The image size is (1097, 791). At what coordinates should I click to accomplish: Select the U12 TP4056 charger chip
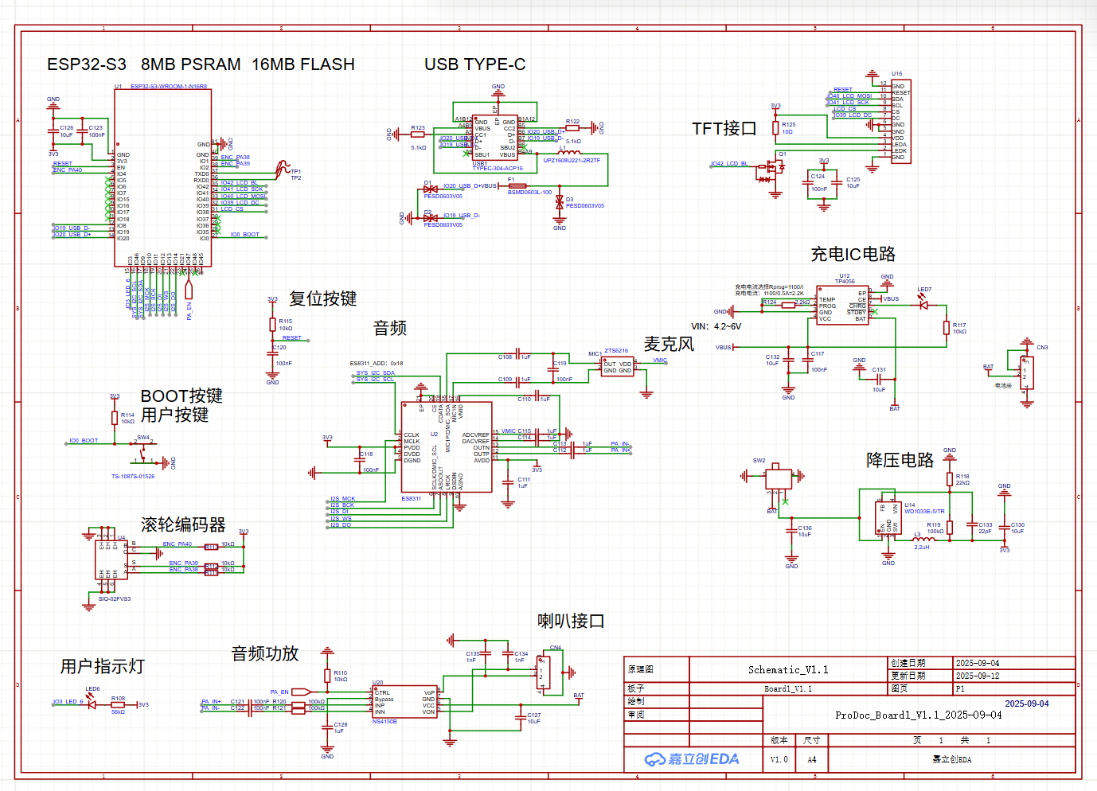[x=843, y=305]
